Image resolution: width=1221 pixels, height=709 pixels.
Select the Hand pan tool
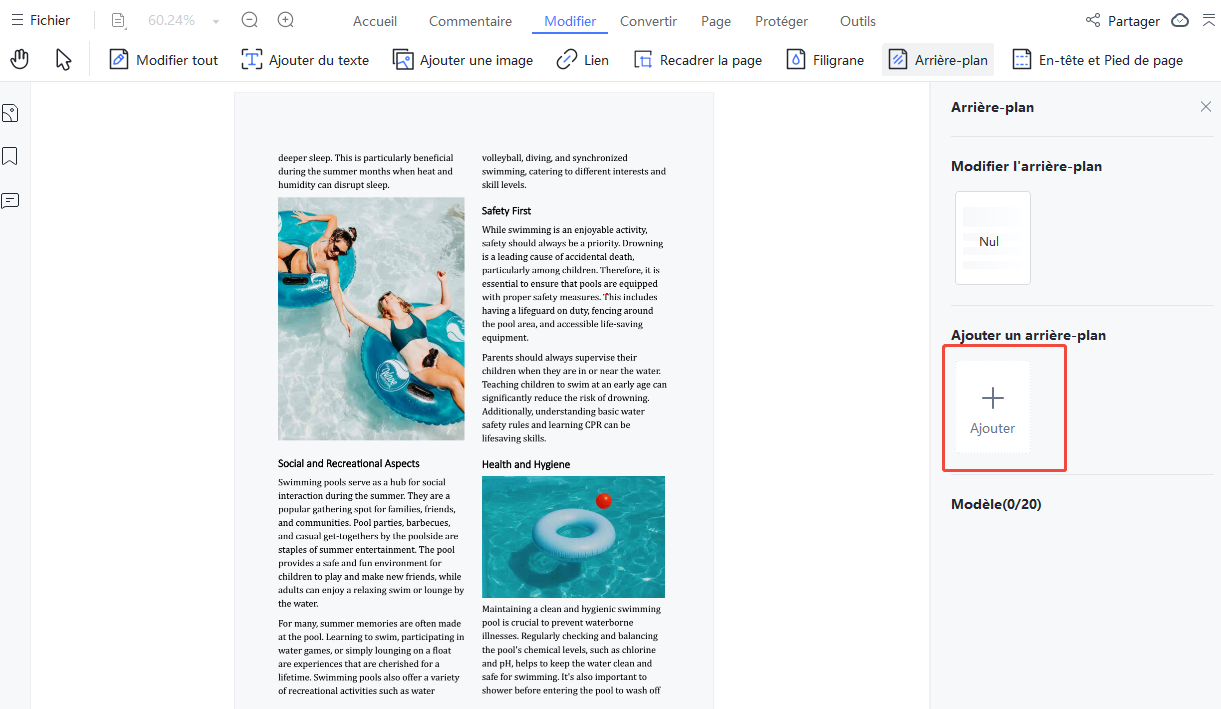(x=20, y=60)
